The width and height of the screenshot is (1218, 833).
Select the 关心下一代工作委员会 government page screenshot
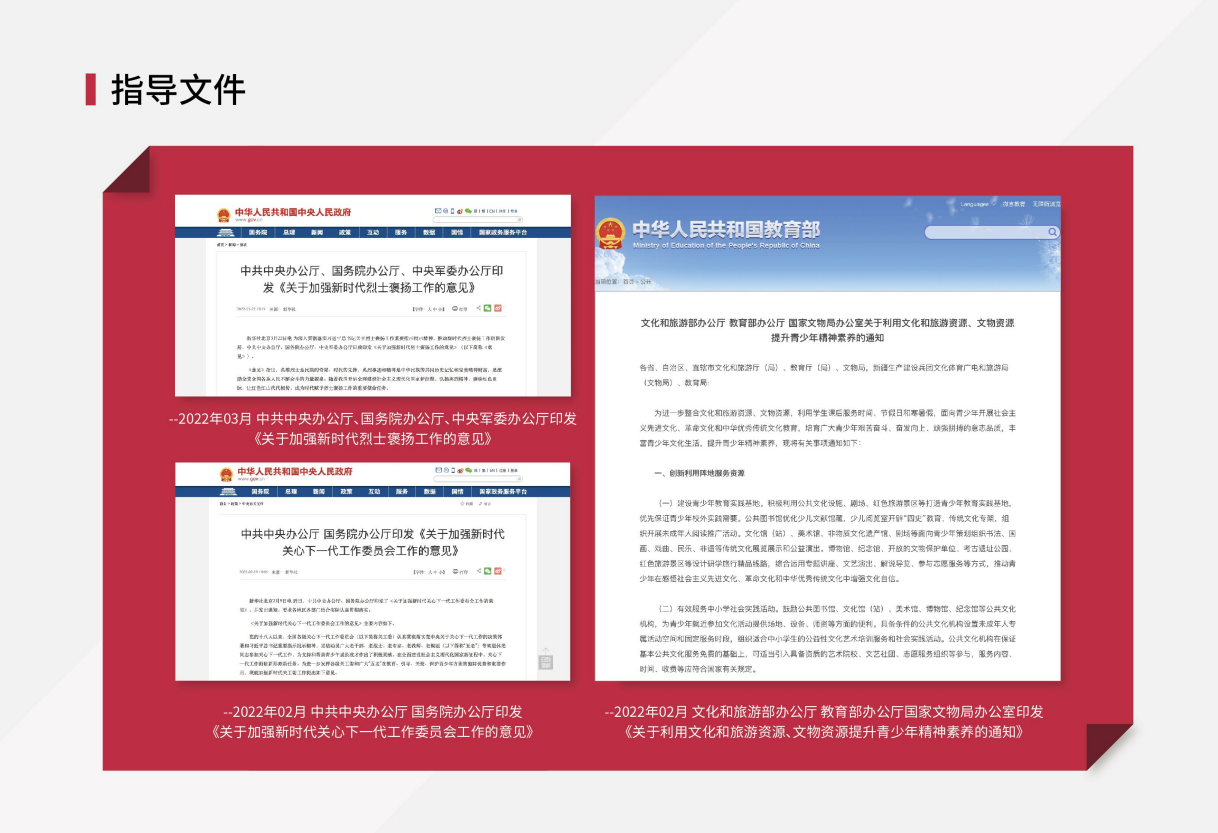click(x=373, y=571)
